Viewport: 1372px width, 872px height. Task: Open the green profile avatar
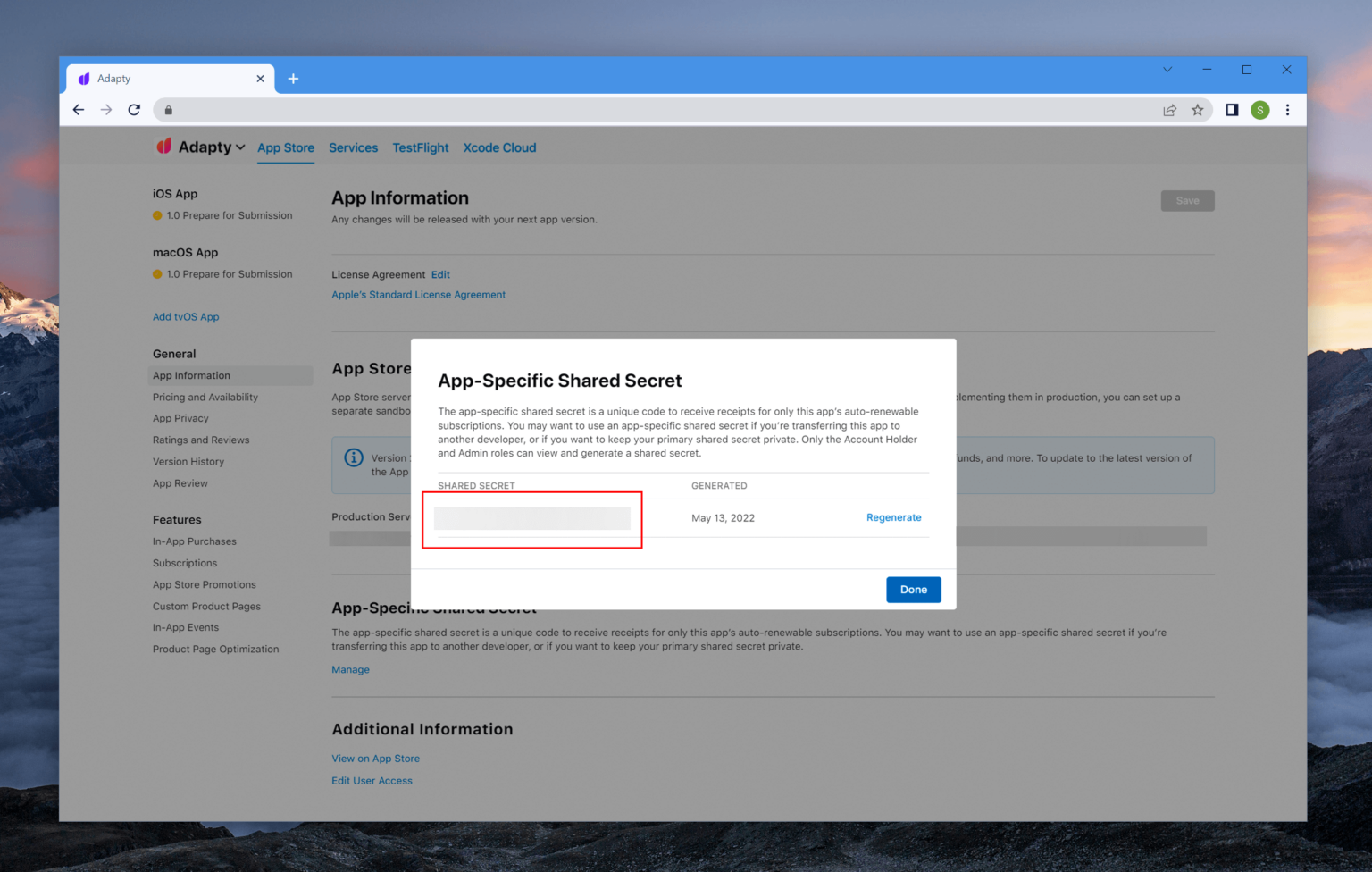tap(1260, 110)
